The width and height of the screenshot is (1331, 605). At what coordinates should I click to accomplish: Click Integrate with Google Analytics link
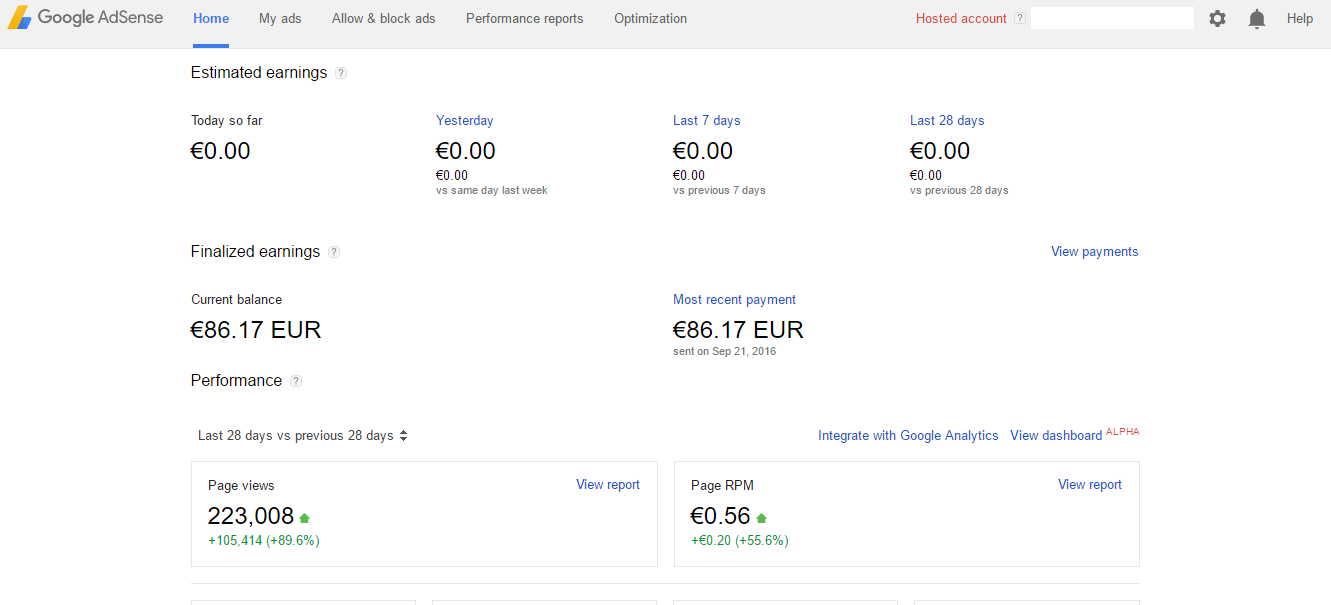pos(908,436)
